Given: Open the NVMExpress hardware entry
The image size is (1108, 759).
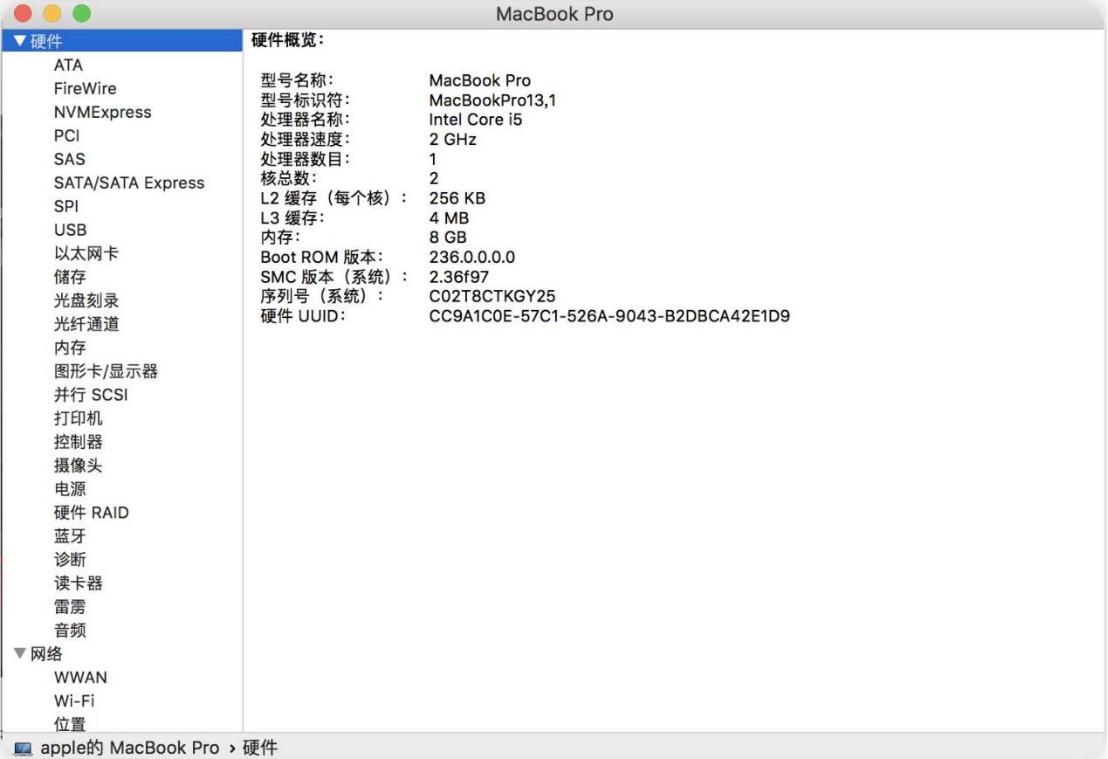Looking at the screenshot, I should tap(102, 112).
